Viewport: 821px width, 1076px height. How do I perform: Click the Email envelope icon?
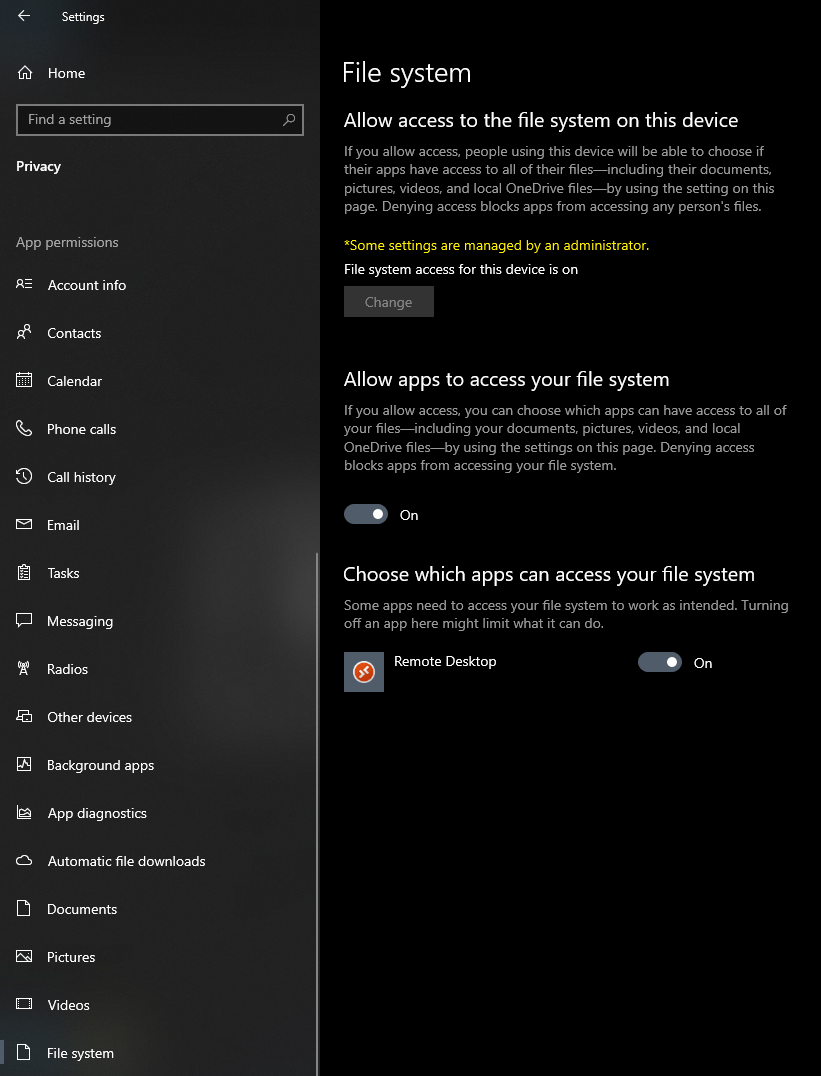pos(24,524)
